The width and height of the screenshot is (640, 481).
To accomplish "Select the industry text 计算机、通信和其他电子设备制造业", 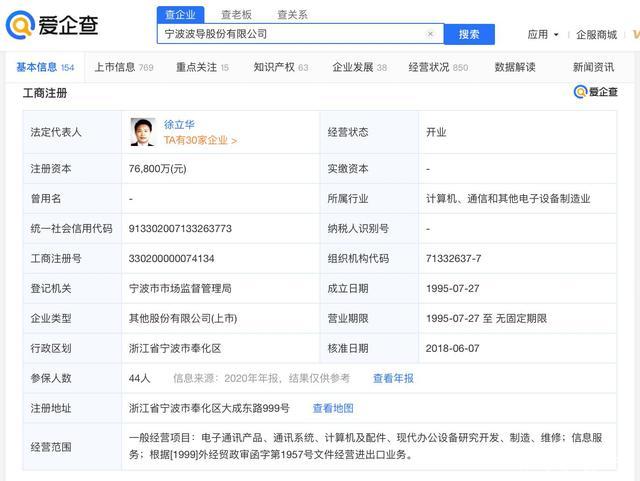I will click(508, 199).
